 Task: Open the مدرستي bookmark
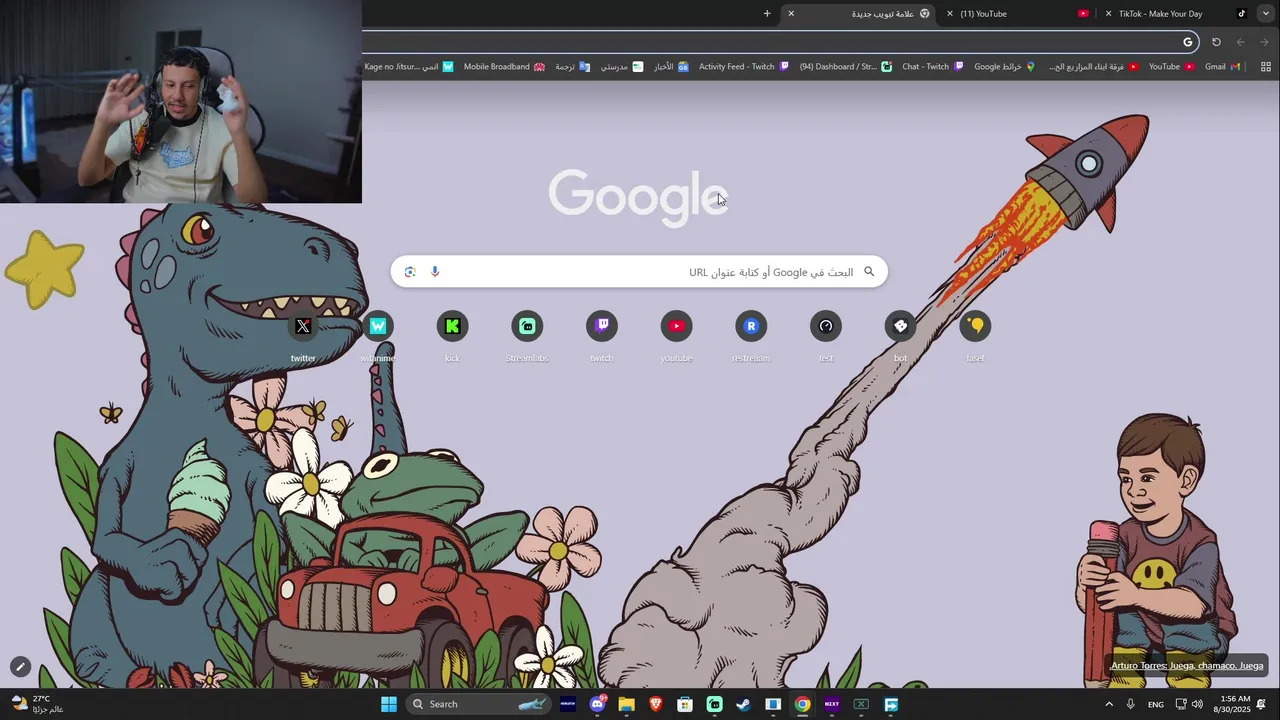[x=622, y=67]
